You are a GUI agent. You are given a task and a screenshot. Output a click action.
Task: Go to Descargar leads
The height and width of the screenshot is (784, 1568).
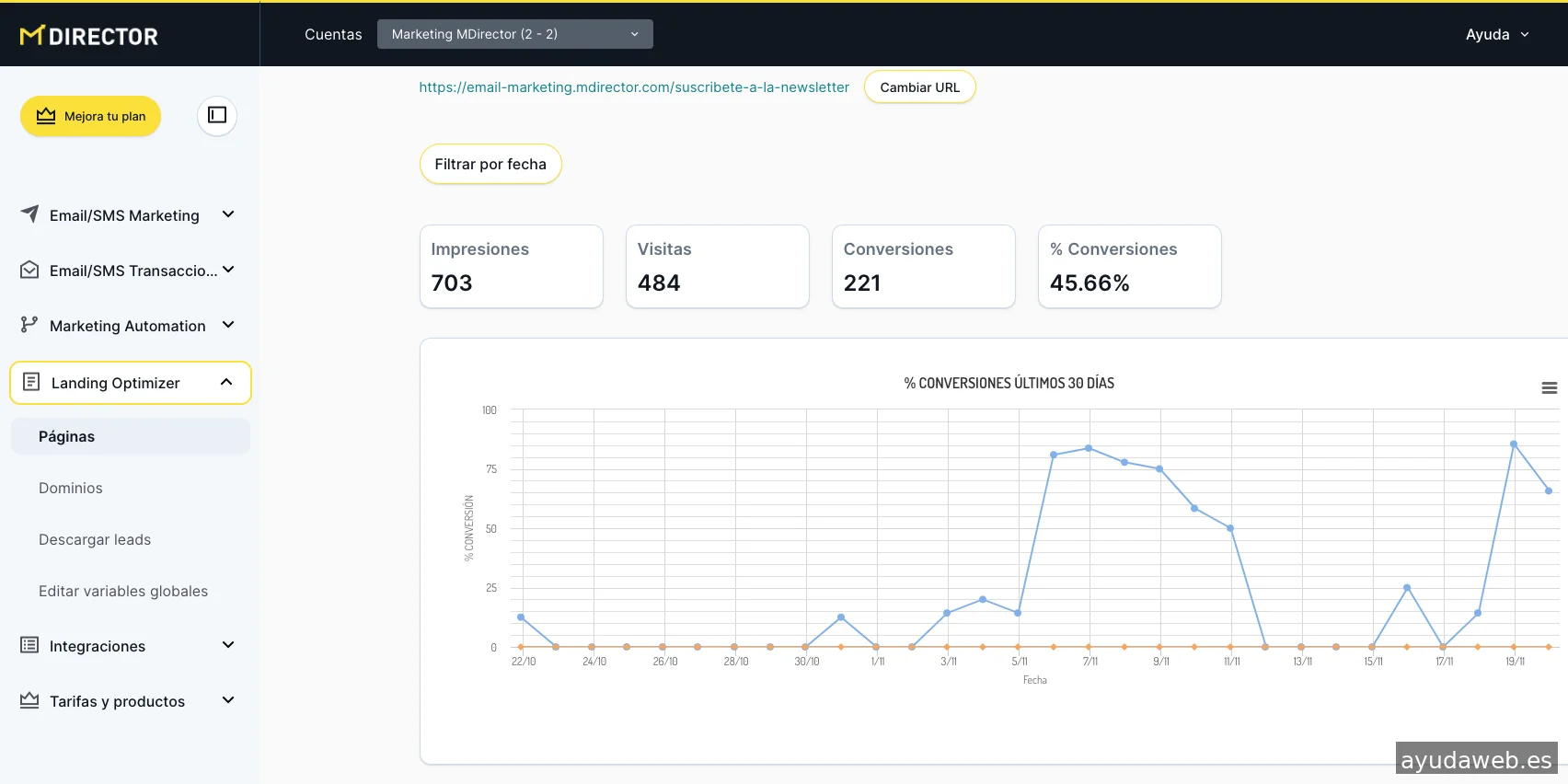tap(95, 539)
